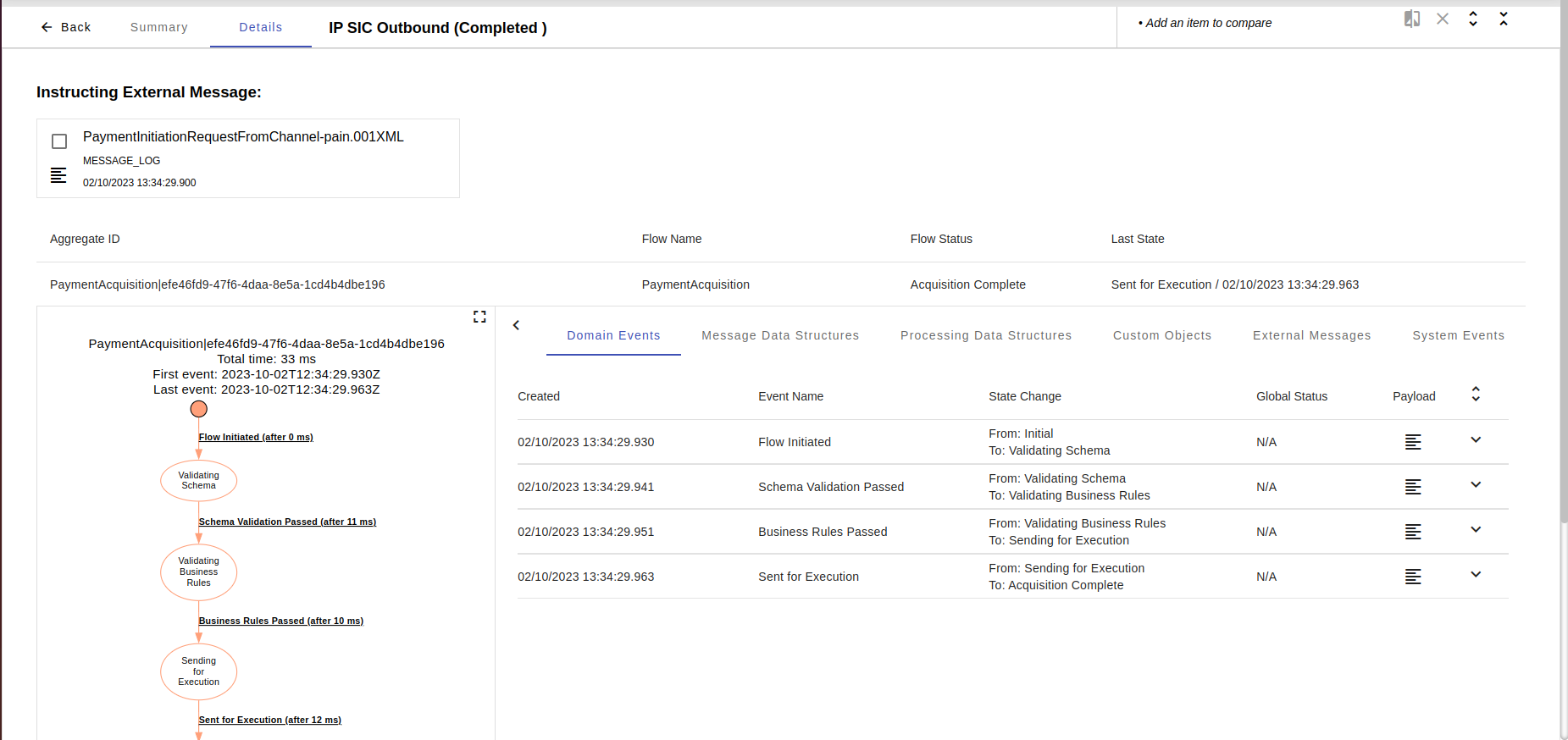Click the Acquisition Complete flow status

click(x=968, y=284)
